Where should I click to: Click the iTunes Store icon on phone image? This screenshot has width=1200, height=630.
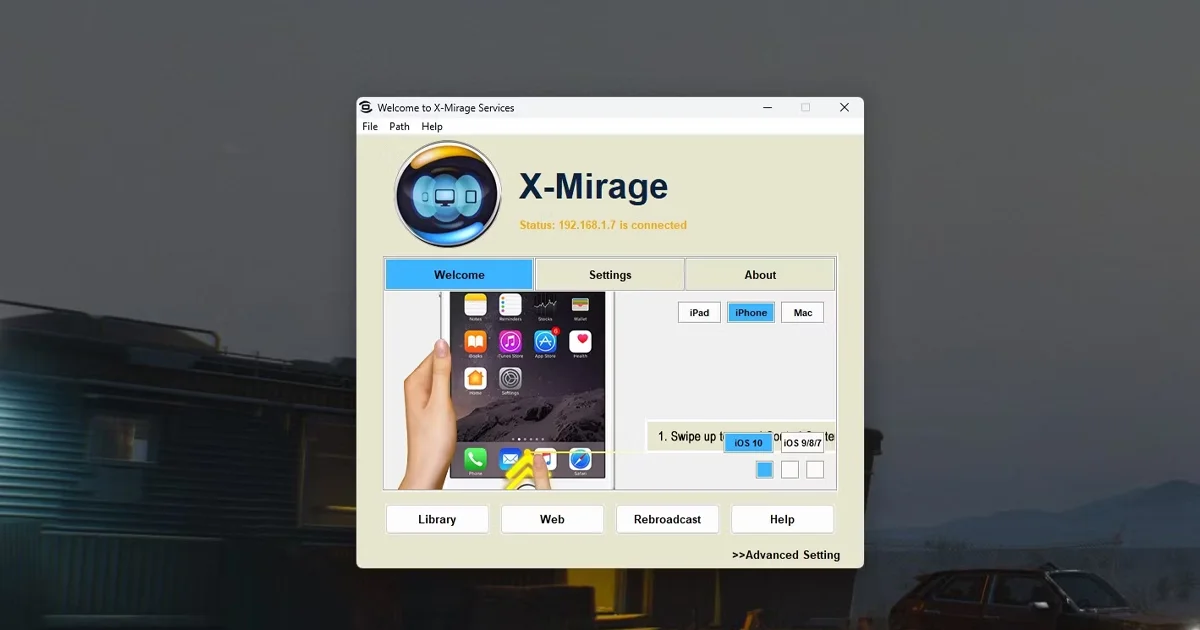click(x=510, y=342)
